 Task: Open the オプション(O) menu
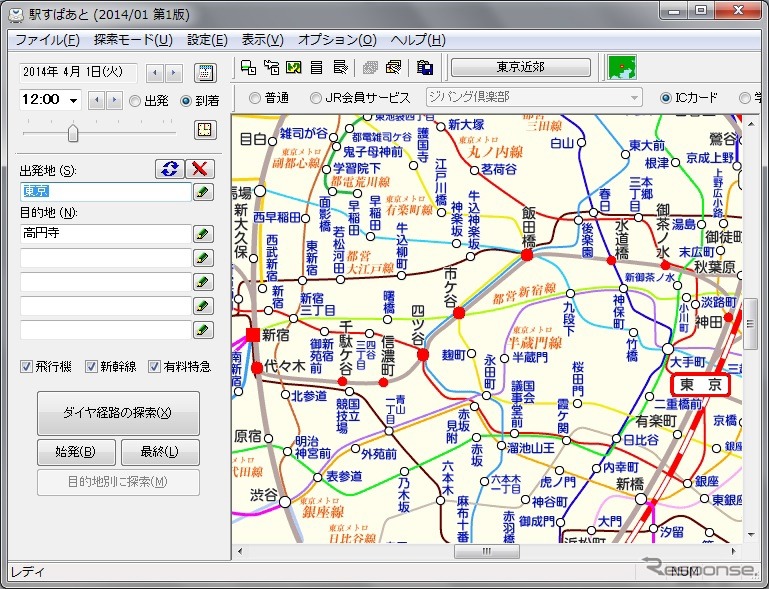337,40
